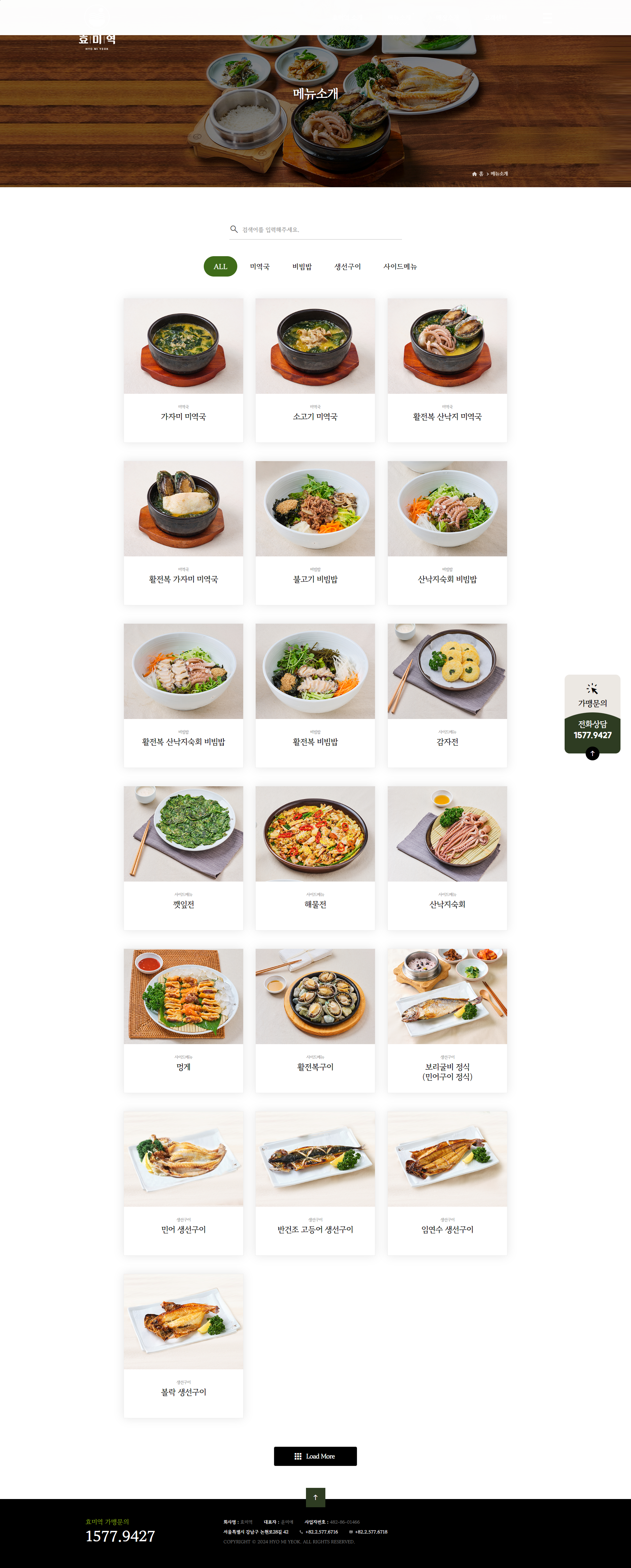The width and height of the screenshot is (631, 1568).
Task: Switch to the 비빔밥 category tab
Action: (302, 267)
